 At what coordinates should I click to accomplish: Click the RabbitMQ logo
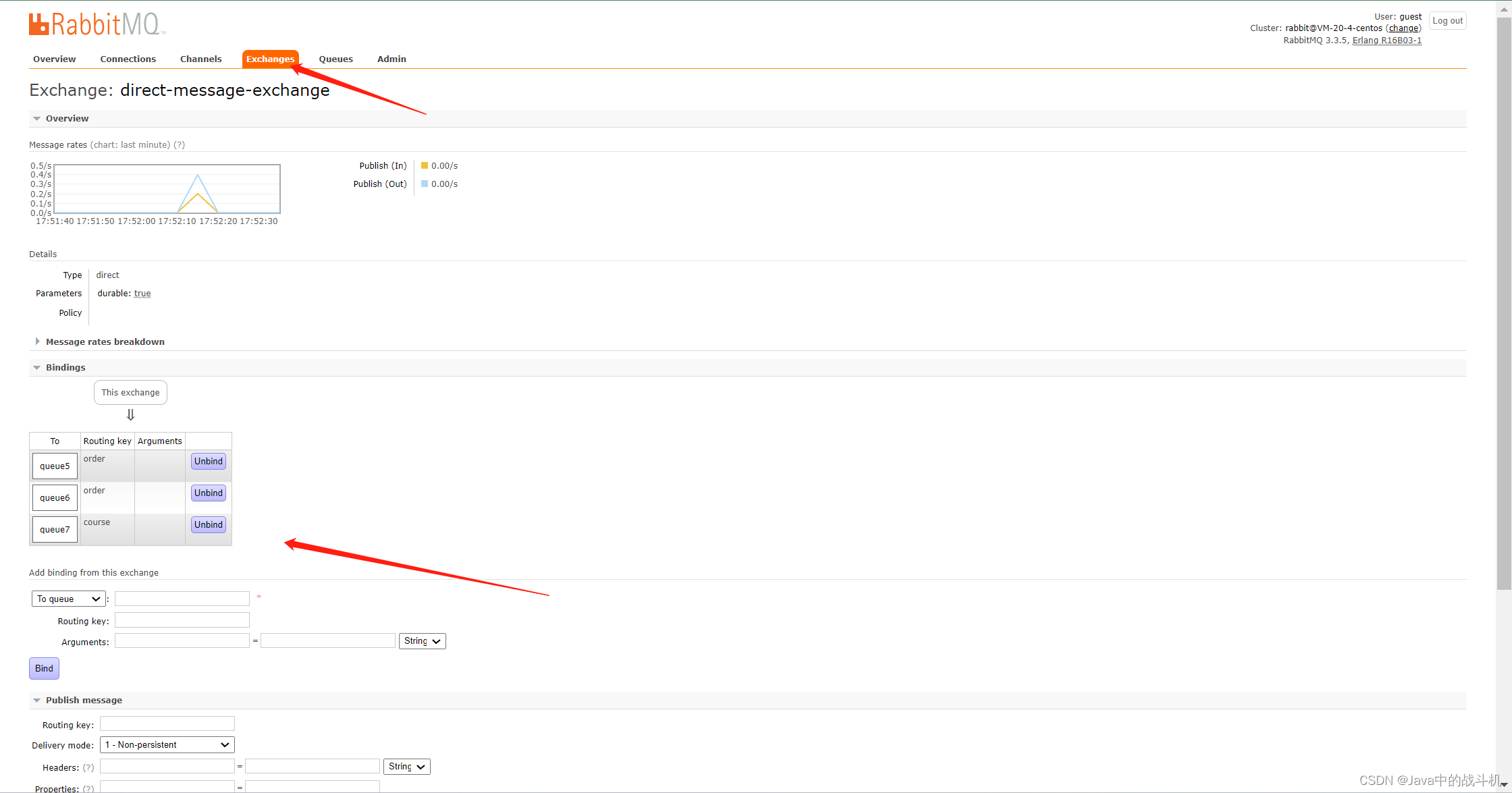point(97,24)
